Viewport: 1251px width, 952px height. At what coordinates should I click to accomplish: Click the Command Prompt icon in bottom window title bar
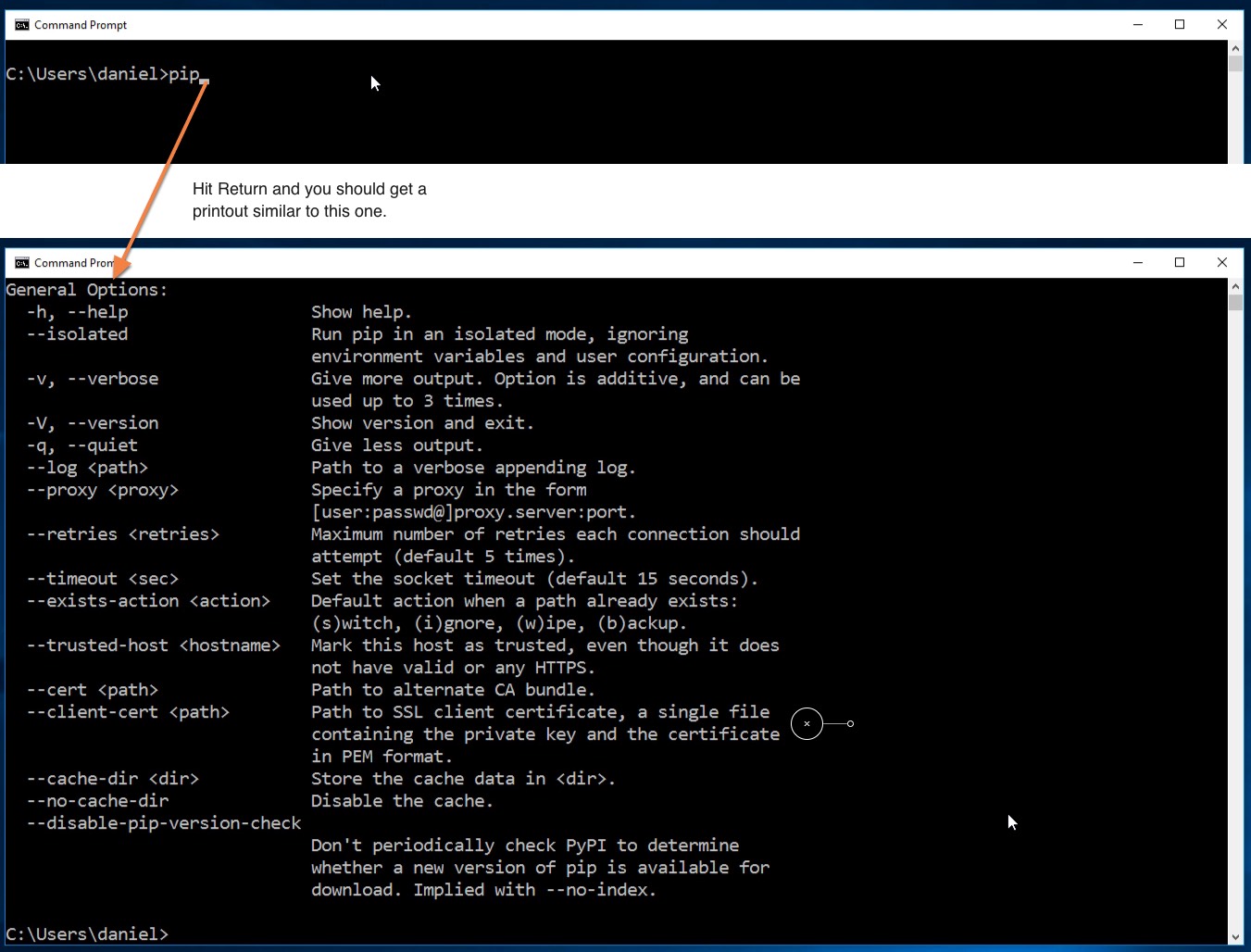[22, 262]
